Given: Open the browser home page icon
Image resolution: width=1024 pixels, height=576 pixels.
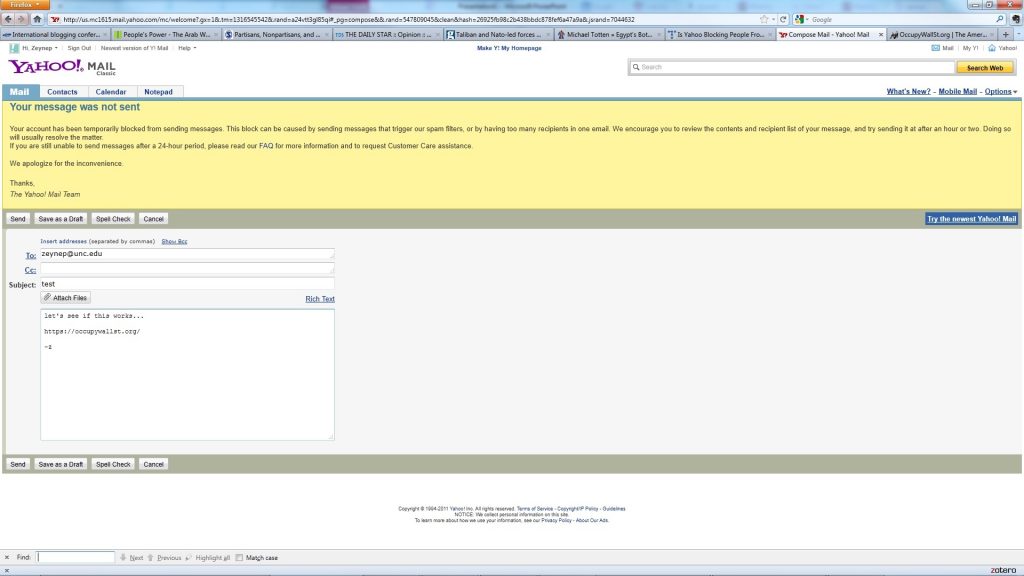Looking at the screenshot, I should click(37, 20).
